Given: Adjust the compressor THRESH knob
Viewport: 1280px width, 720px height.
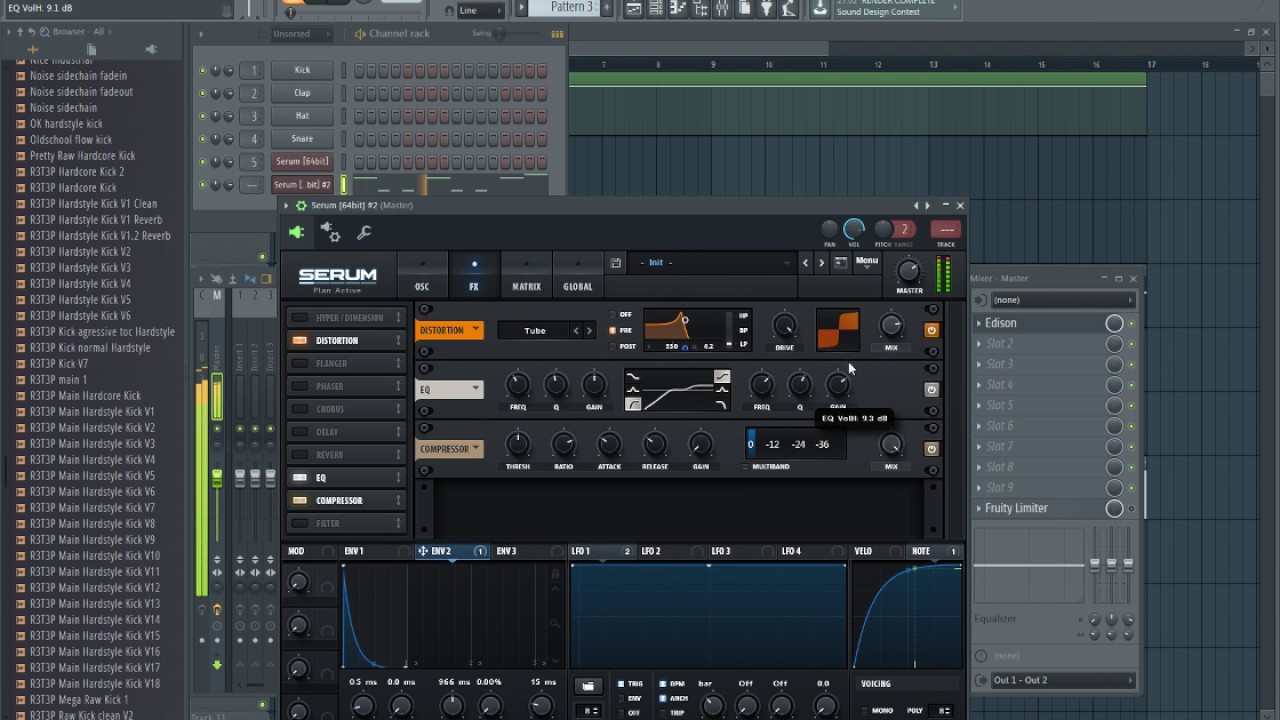Looking at the screenshot, I should (x=518, y=444).
